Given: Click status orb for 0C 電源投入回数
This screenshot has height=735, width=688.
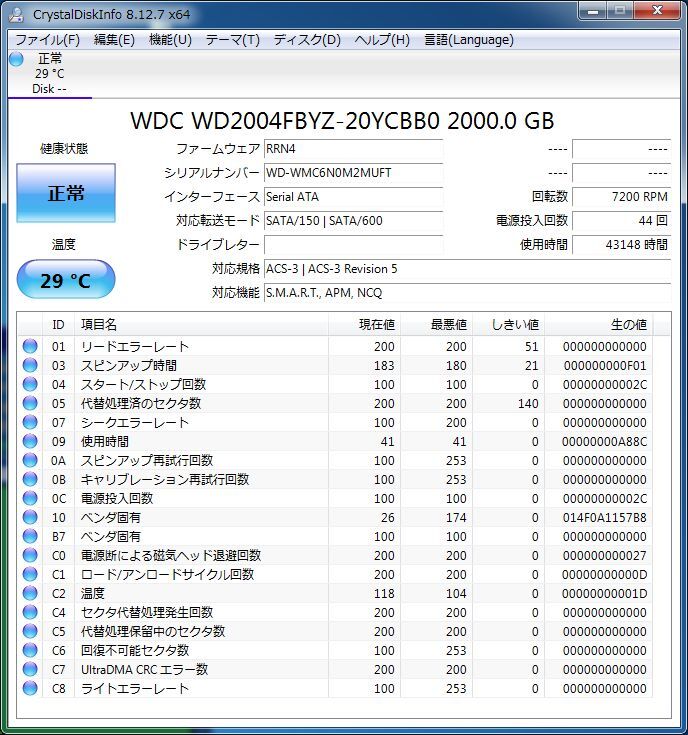Looking at the screenshot, I should (30, 498).
